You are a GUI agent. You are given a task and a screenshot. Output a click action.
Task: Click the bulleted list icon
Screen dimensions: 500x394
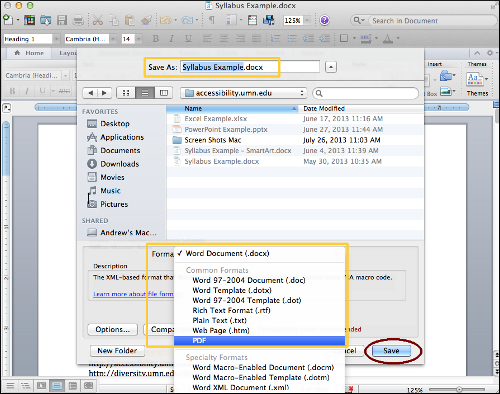click(x=292, y=39)
